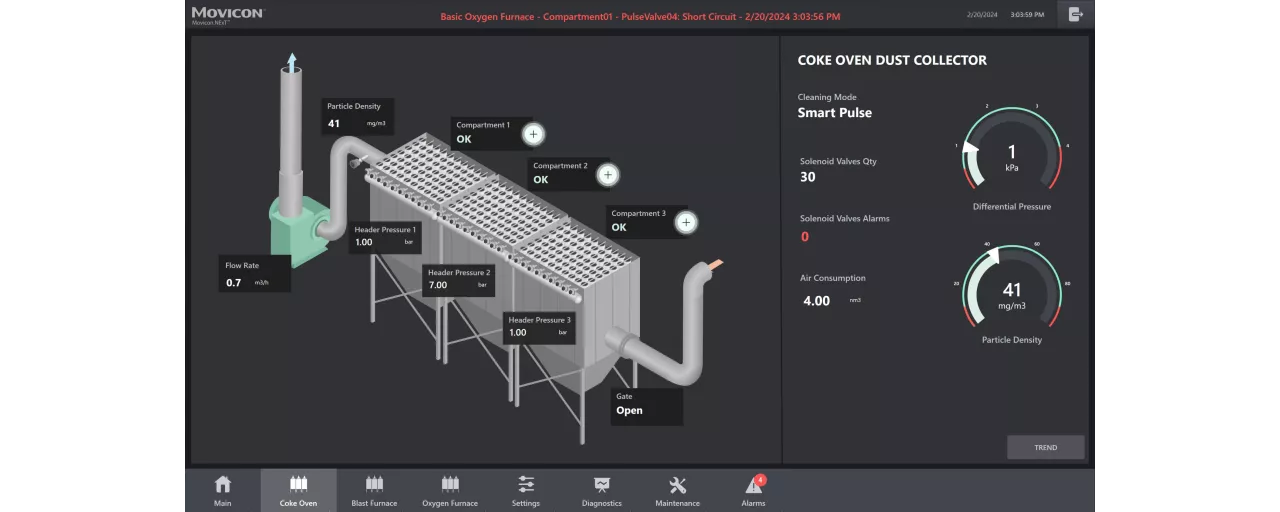This screenshot has width=1280, height=512.
Task: Open the Alarms warning icon
Action: pyautogui.click(x=753, y=486)
